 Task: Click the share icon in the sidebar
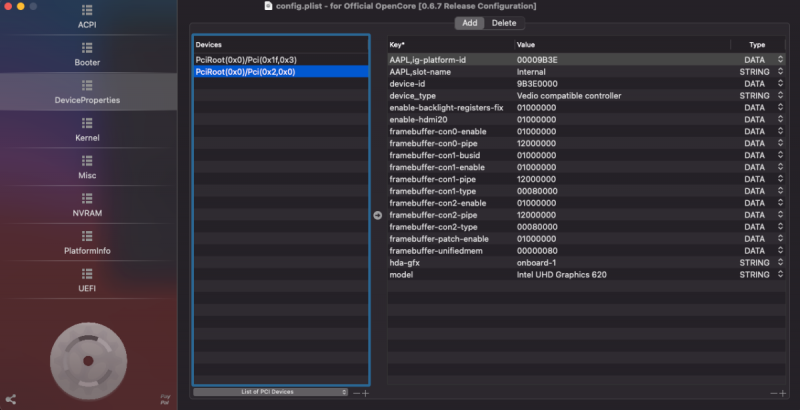coord(11,399)
